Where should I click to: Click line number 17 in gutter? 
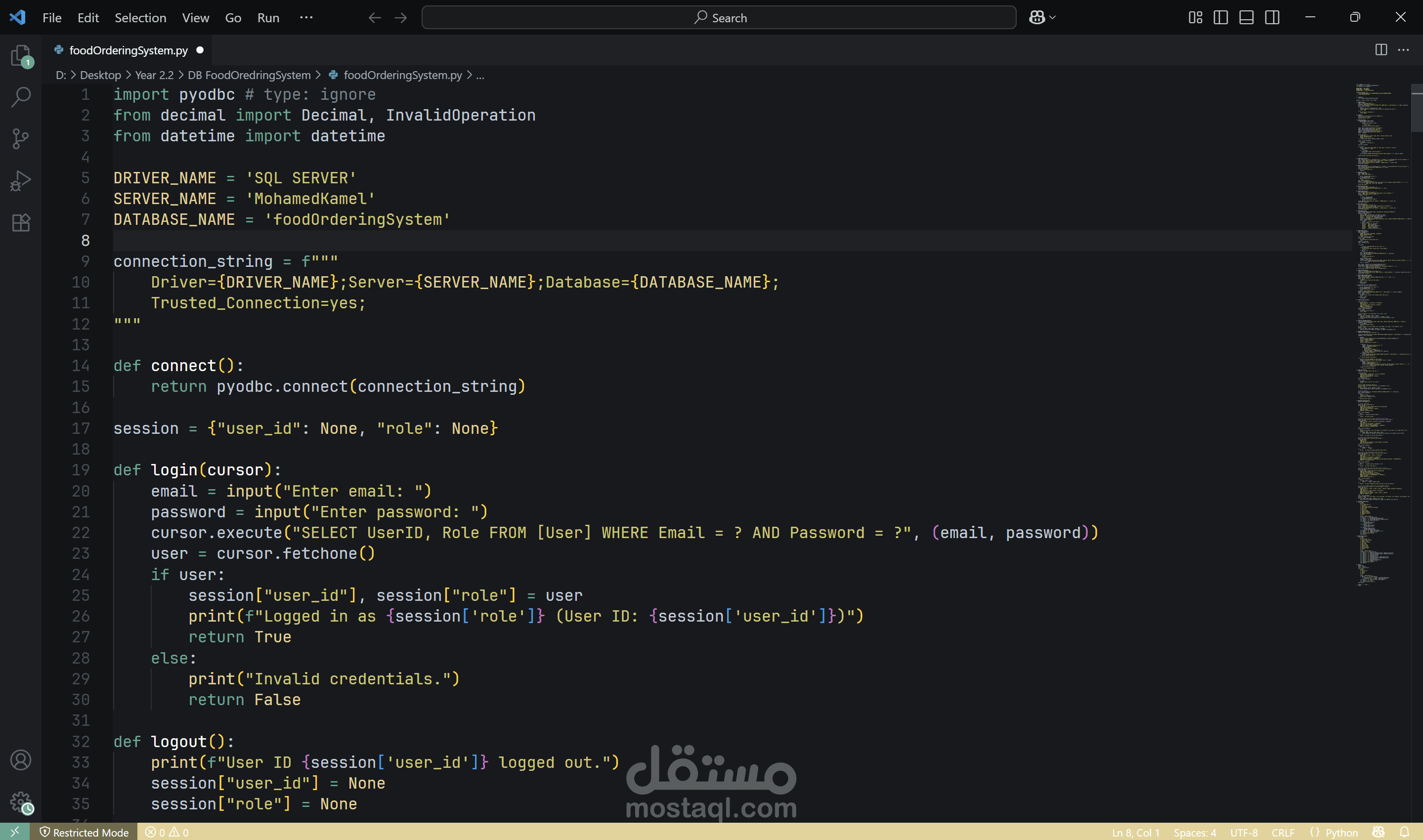81,428
